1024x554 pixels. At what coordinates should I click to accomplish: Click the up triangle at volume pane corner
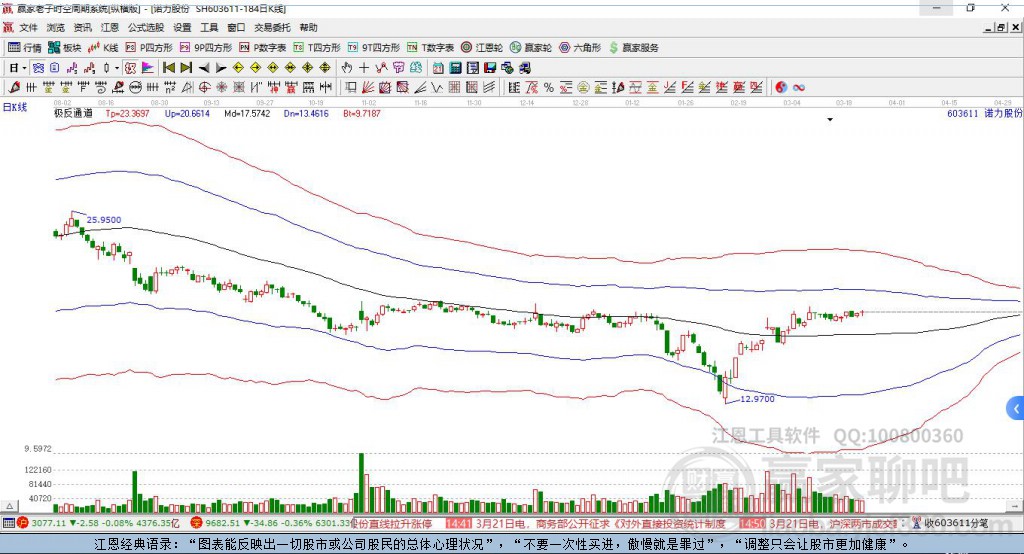pos(10,506)
